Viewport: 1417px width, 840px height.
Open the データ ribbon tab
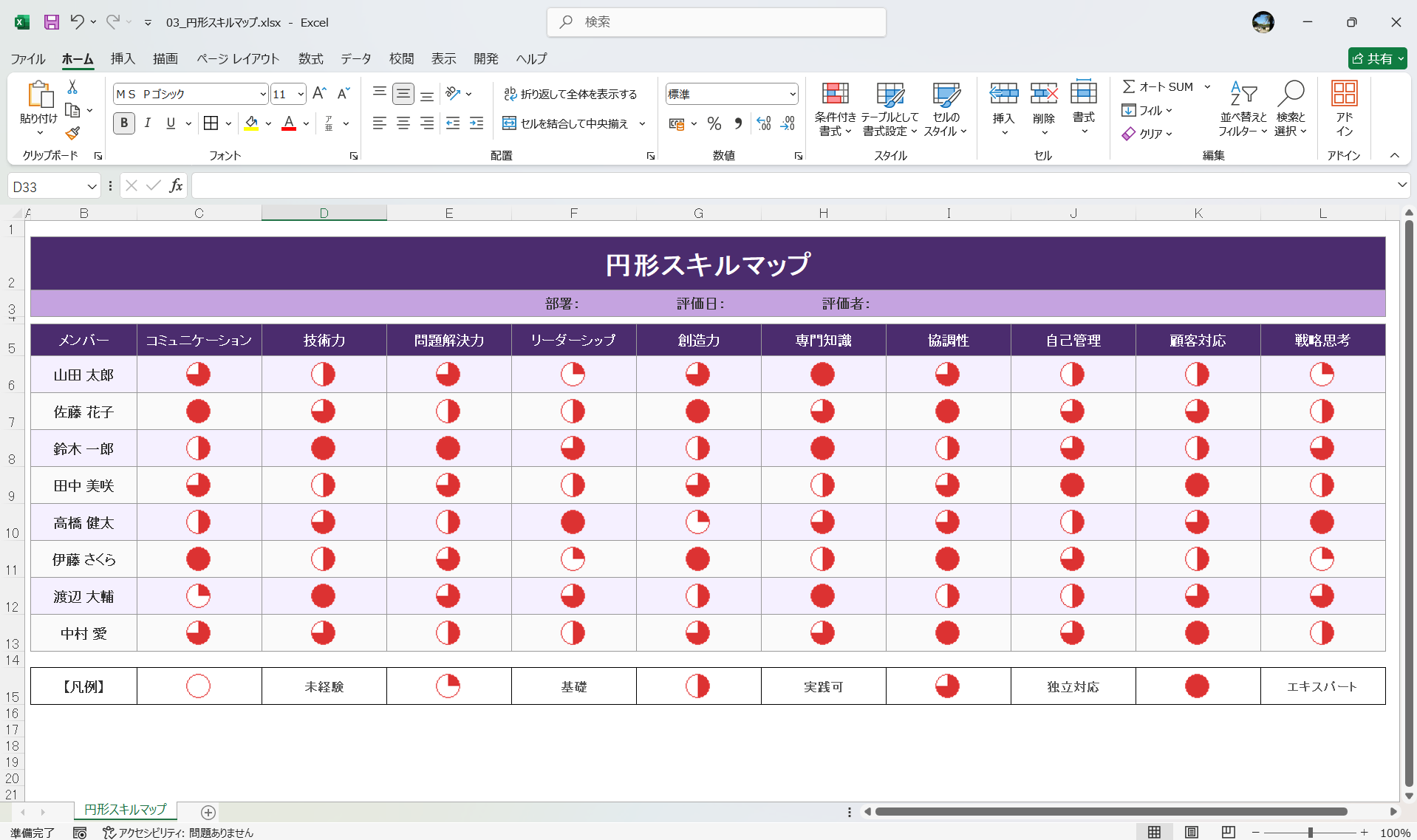tap(355, 58)
